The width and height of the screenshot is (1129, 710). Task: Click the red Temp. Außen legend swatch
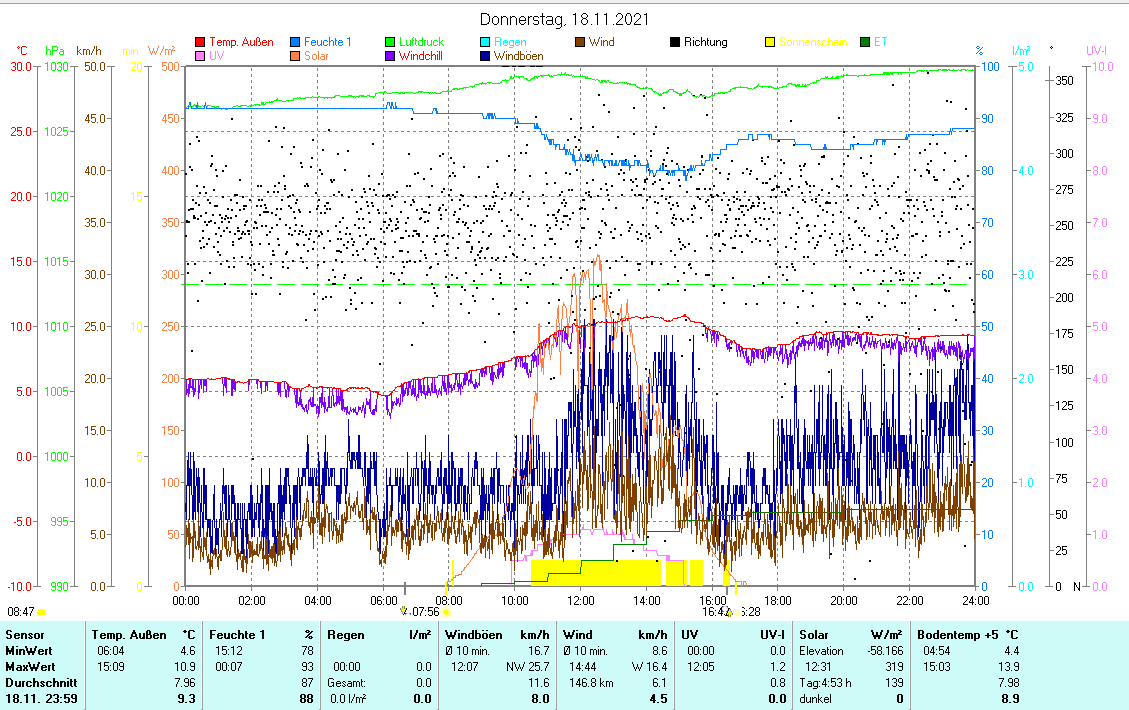[200, 43]
